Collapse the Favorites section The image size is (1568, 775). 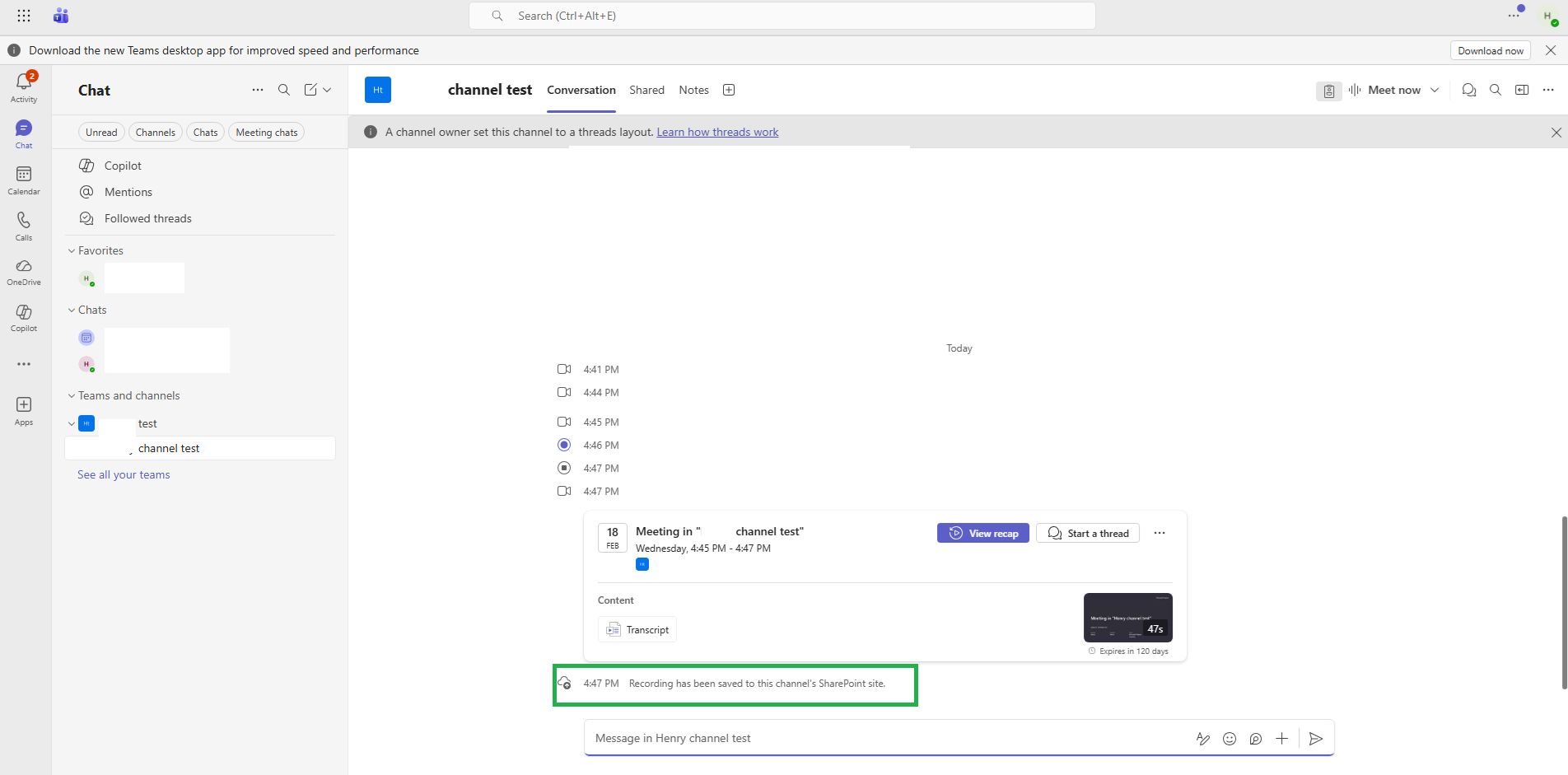[72, 251]
